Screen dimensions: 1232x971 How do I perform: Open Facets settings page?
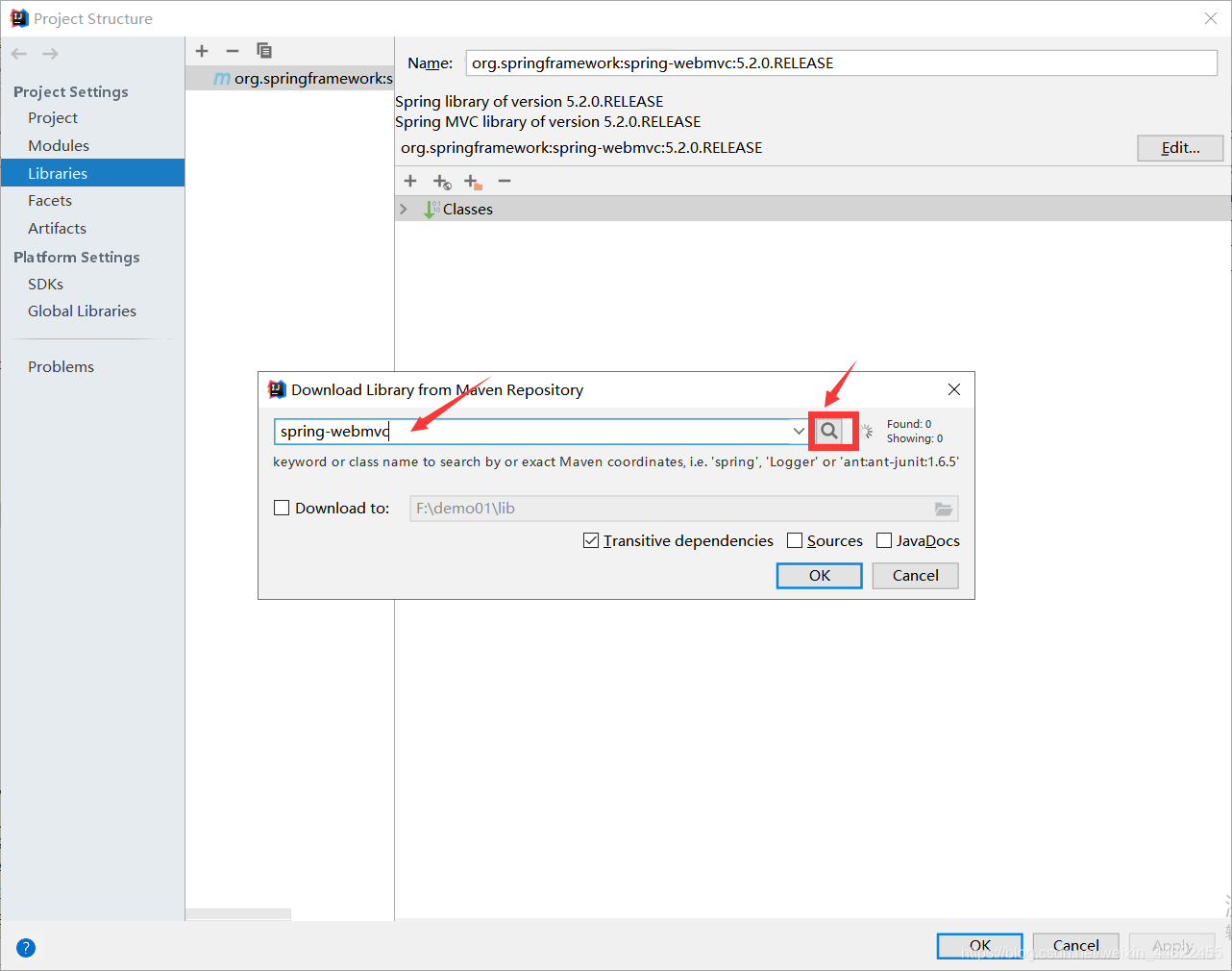[x=50, y=200]
